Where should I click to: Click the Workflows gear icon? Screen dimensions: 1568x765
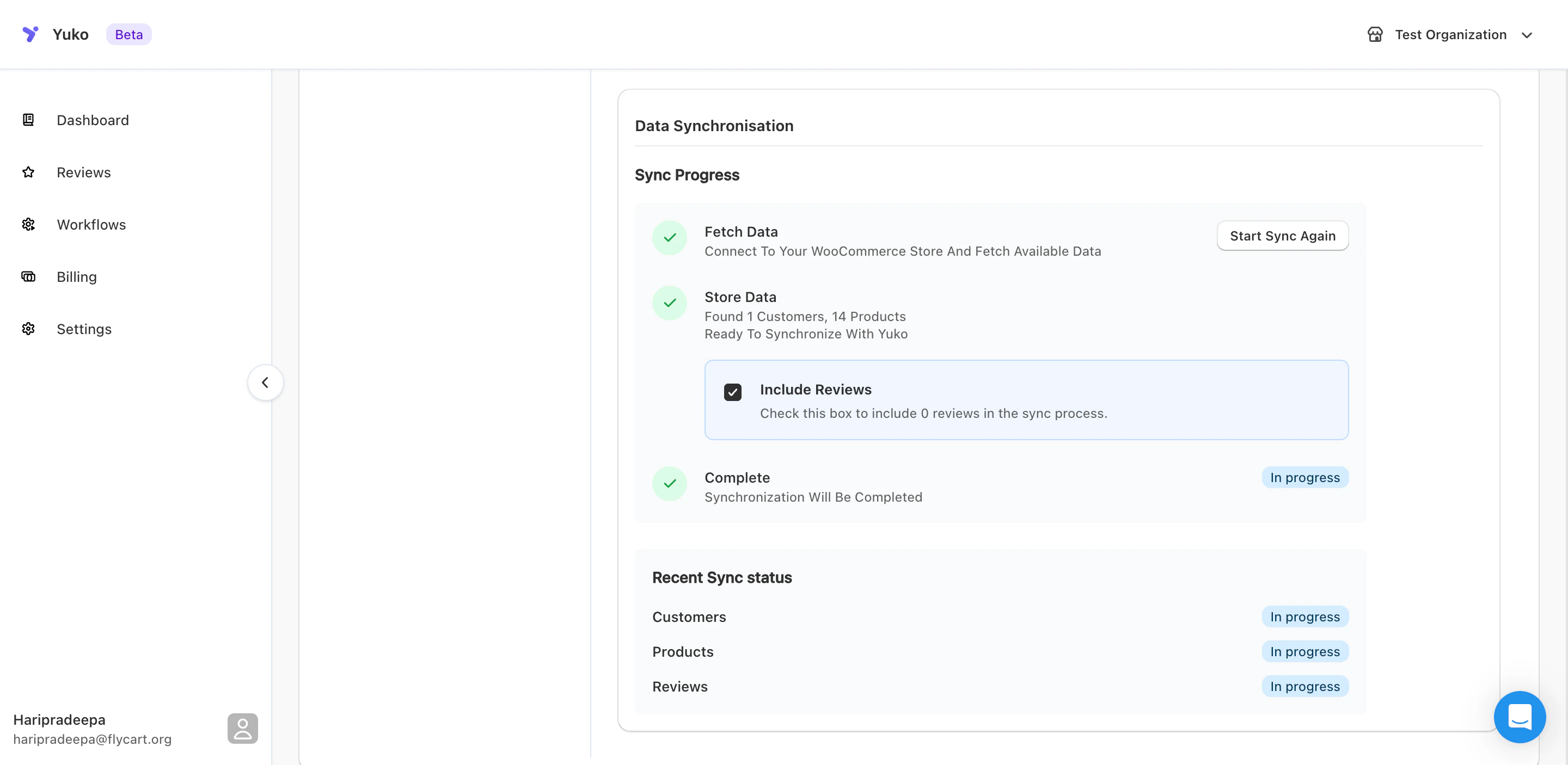[28, 224]
